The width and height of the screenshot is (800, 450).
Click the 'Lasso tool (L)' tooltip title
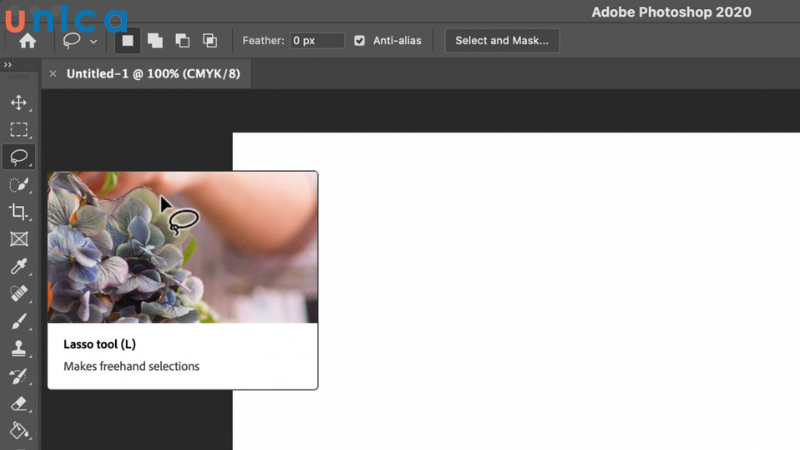pyautogui.click(x=99, y=344)
